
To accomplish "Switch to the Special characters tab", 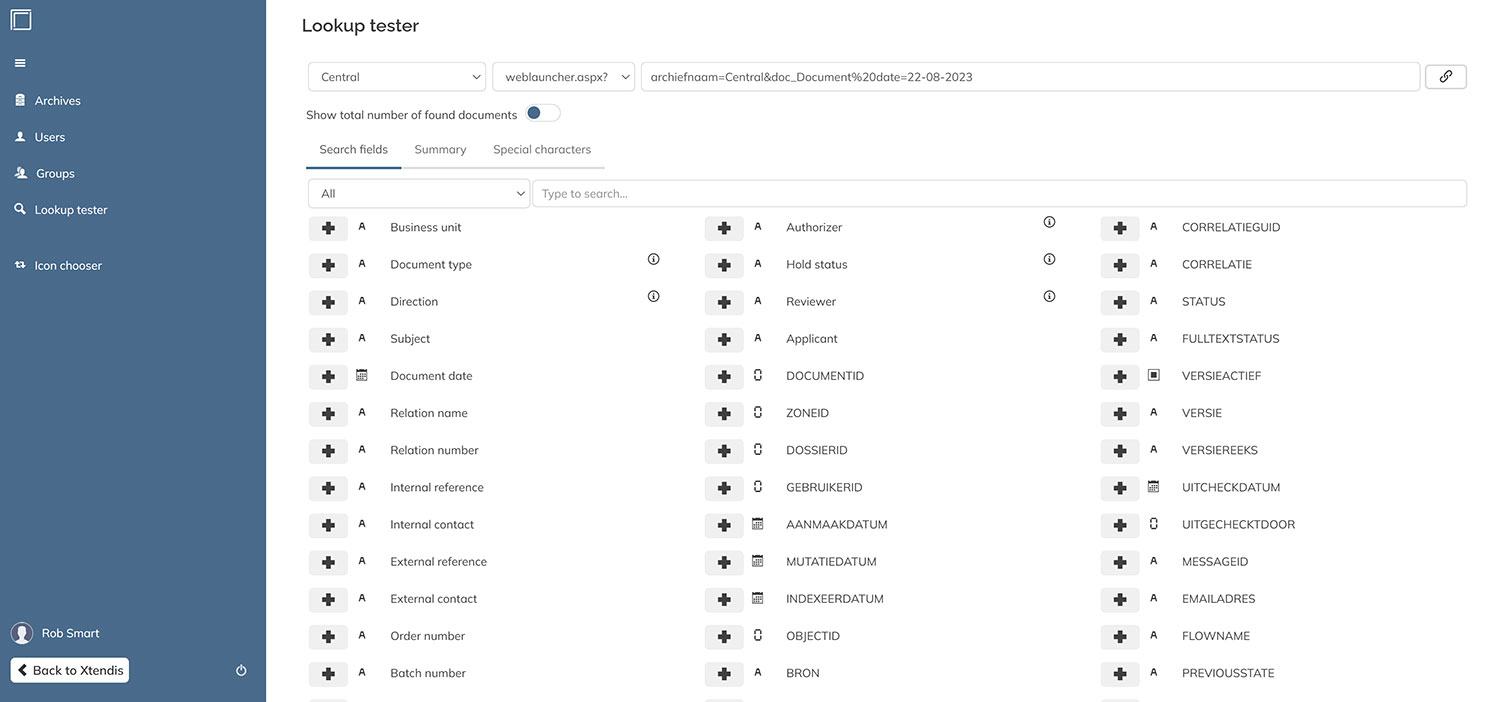I will (542, 150).
